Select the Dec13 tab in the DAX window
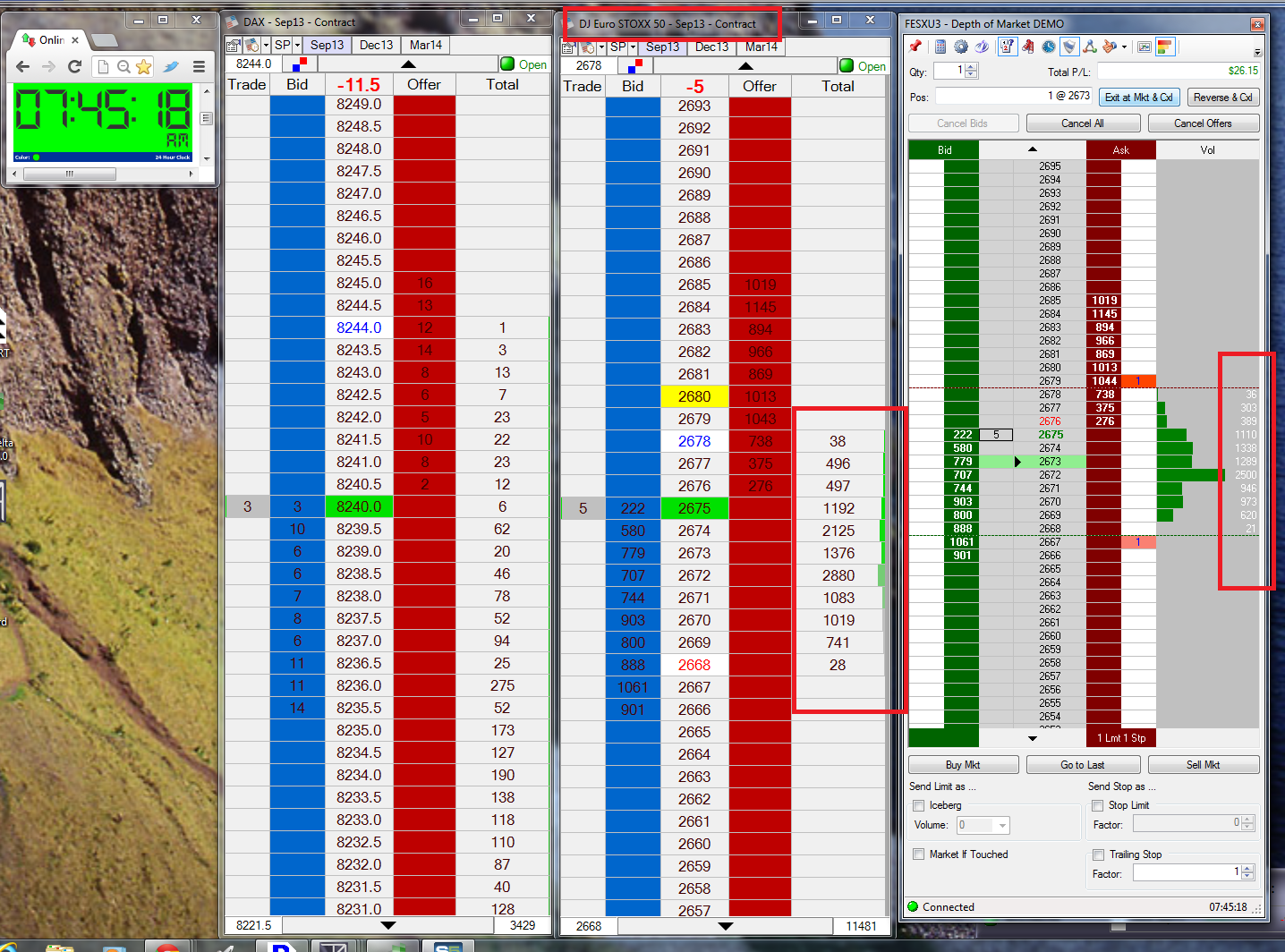1285x952 pixels. (377, 45)
